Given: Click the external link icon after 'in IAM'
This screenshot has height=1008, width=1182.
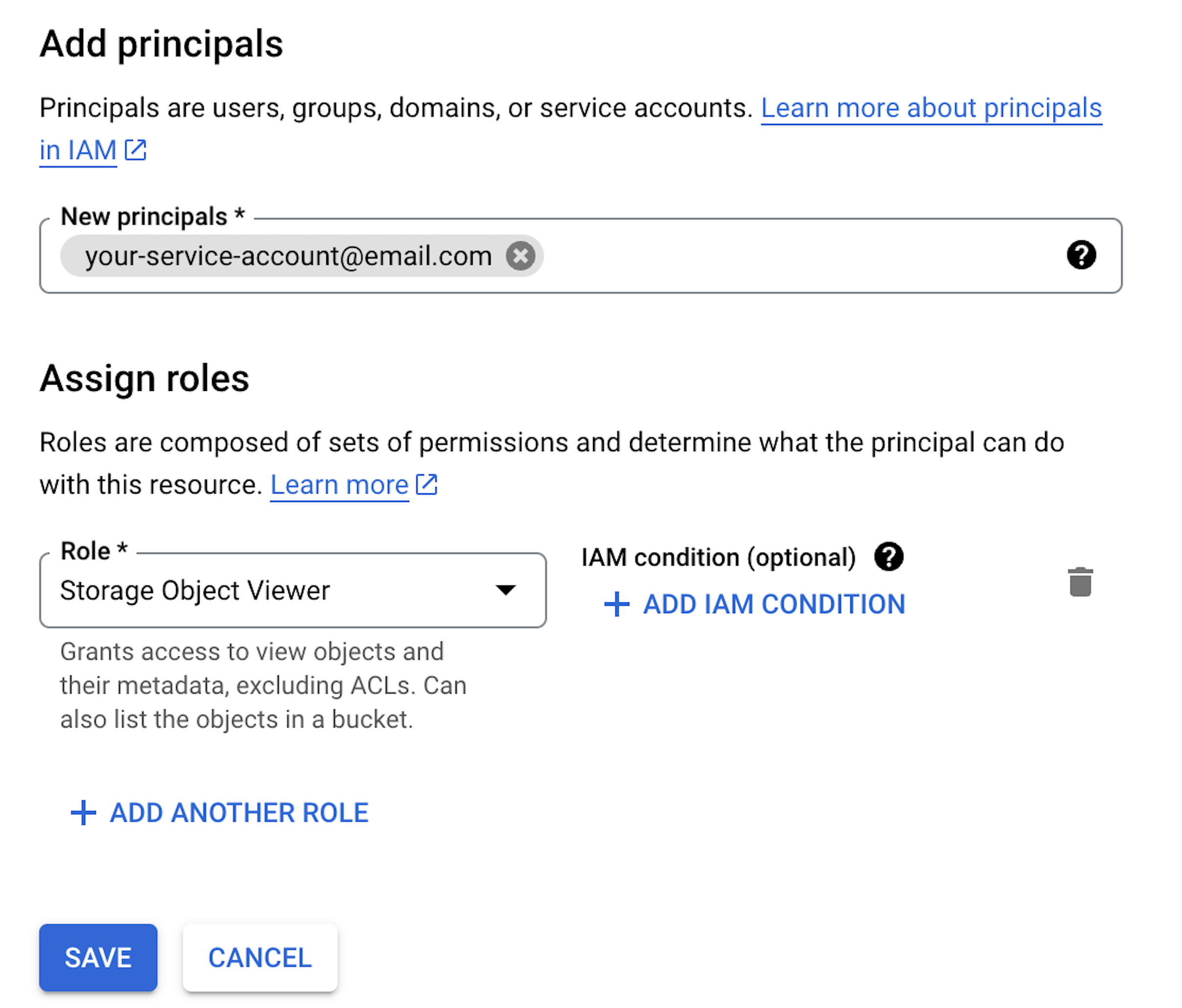Looking at the screenshot, I should [136, 150].
